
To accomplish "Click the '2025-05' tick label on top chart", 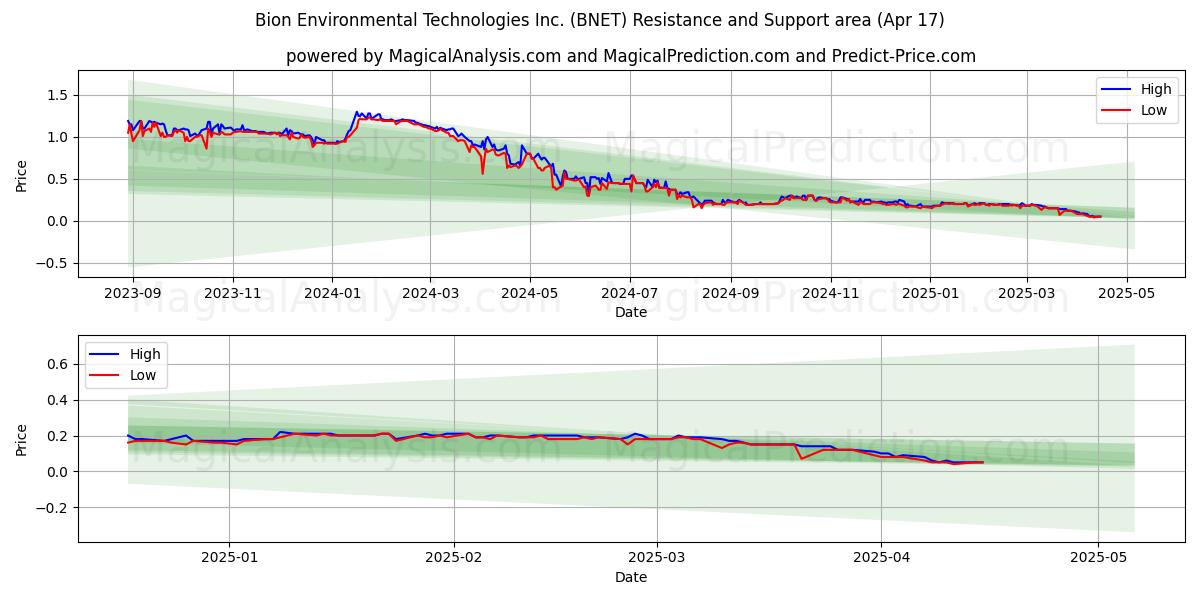I will tap(1127, 293).
